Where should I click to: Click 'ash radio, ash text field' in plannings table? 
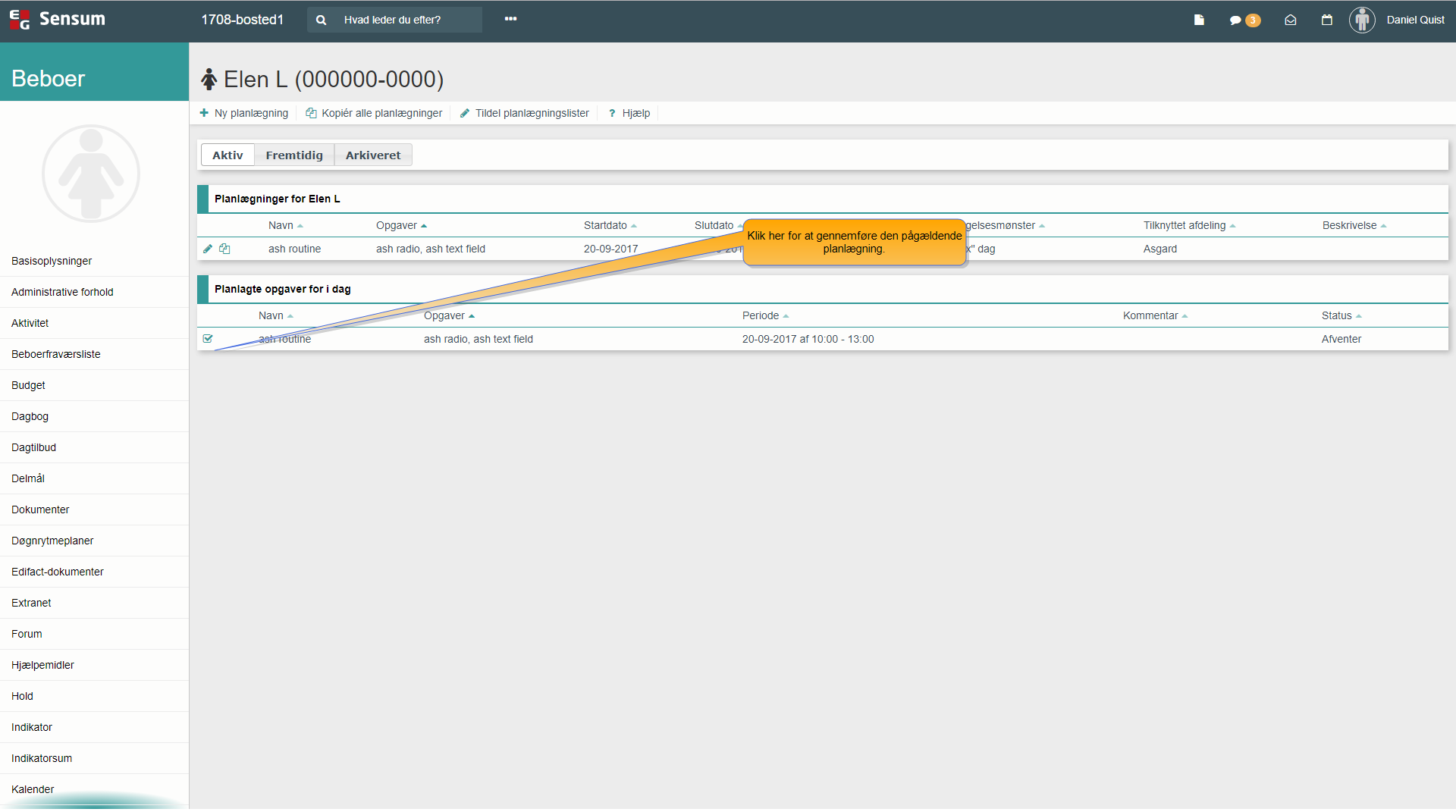(430, 249)
